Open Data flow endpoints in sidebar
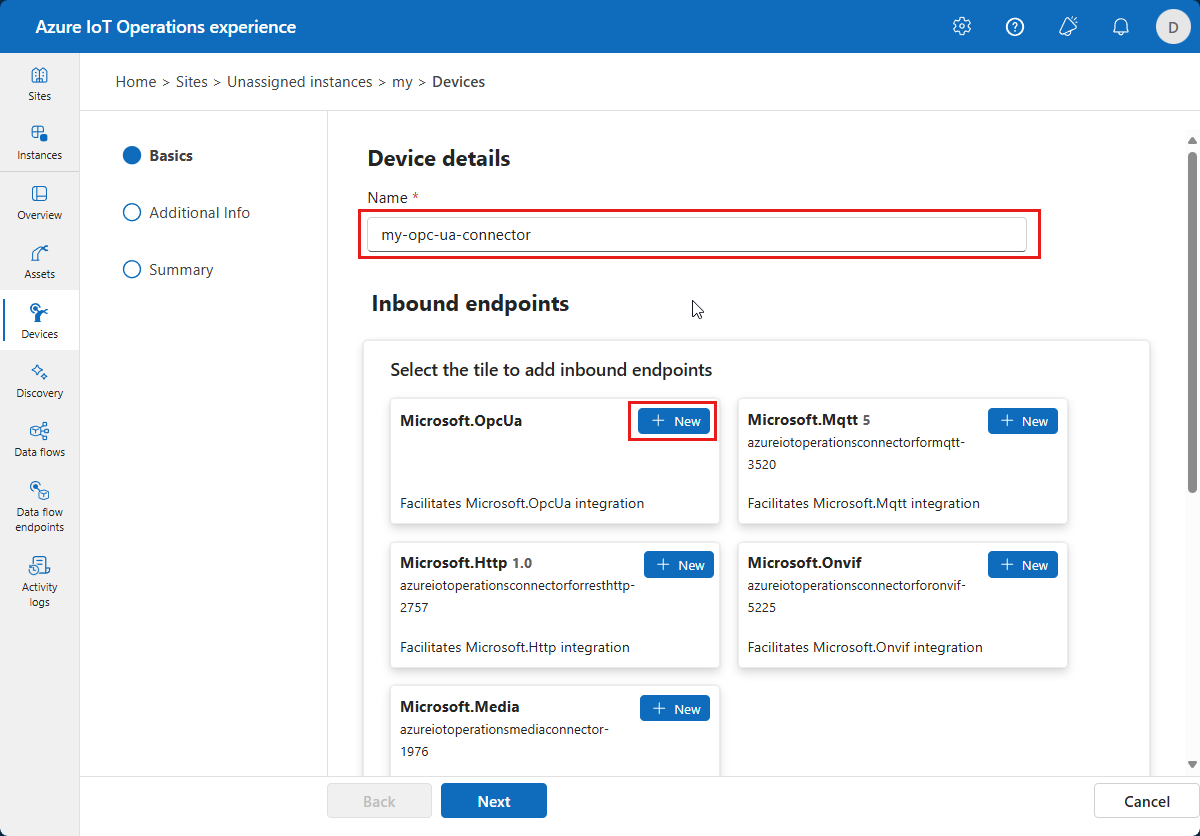This screenshot has height=836, width=1200. pos(39,505)
